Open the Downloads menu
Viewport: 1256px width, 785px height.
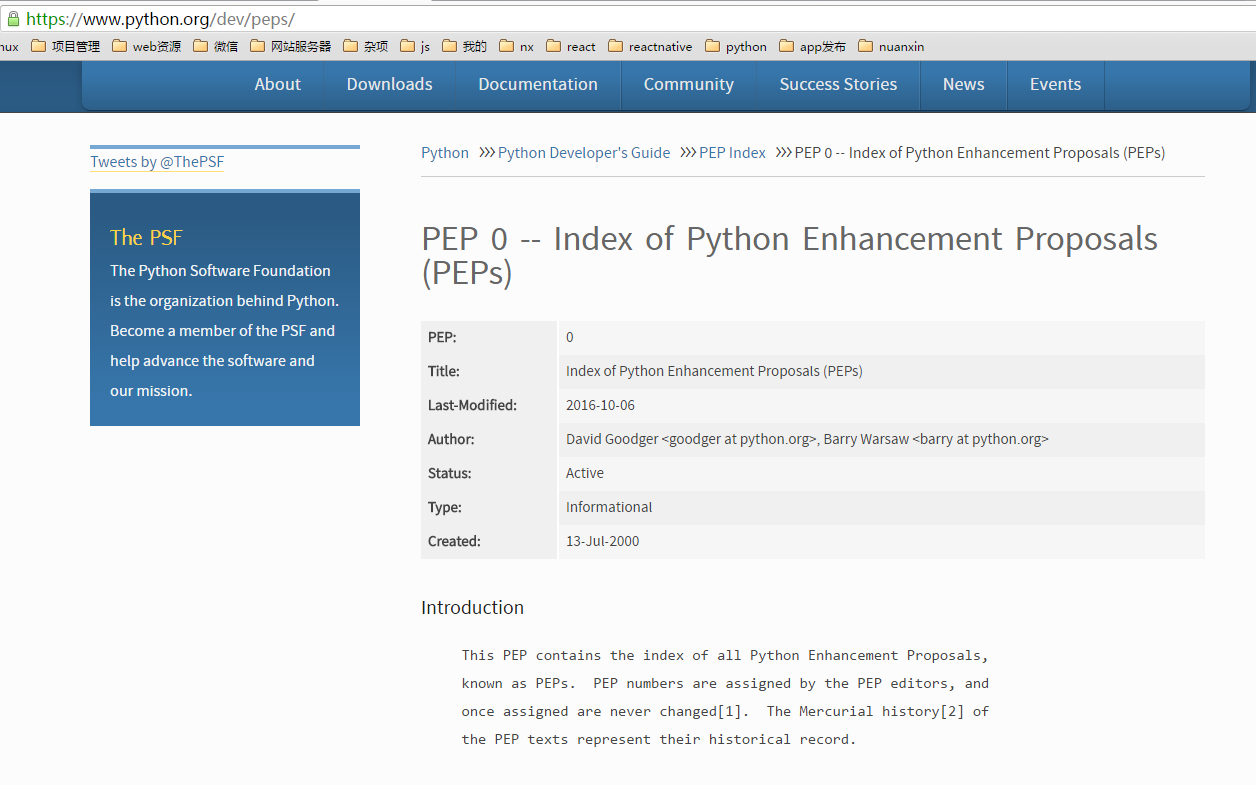click(390, 85)
